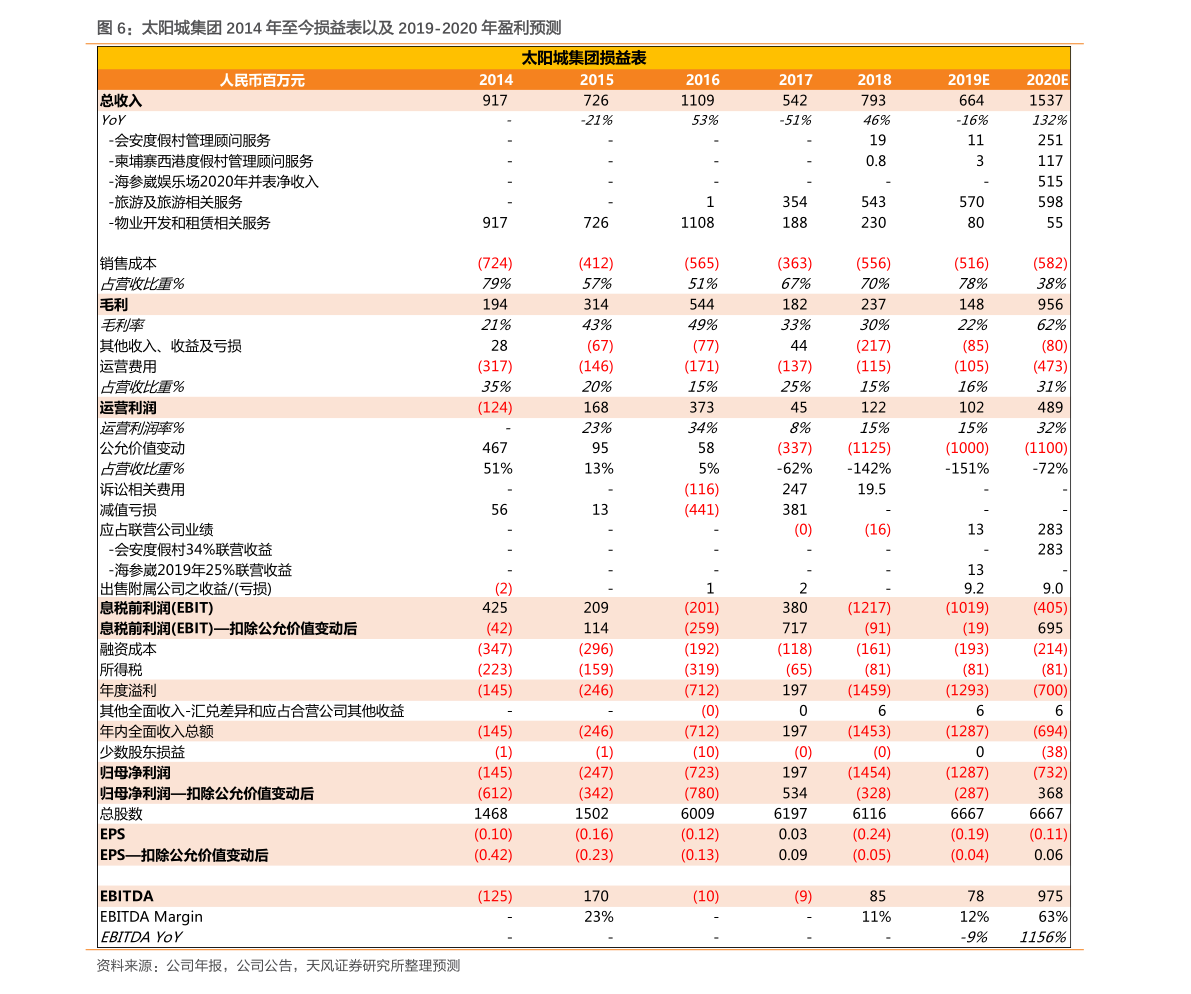Select the value 515 in the 海参崴娱乐场 row

(x=1050, y=181)
